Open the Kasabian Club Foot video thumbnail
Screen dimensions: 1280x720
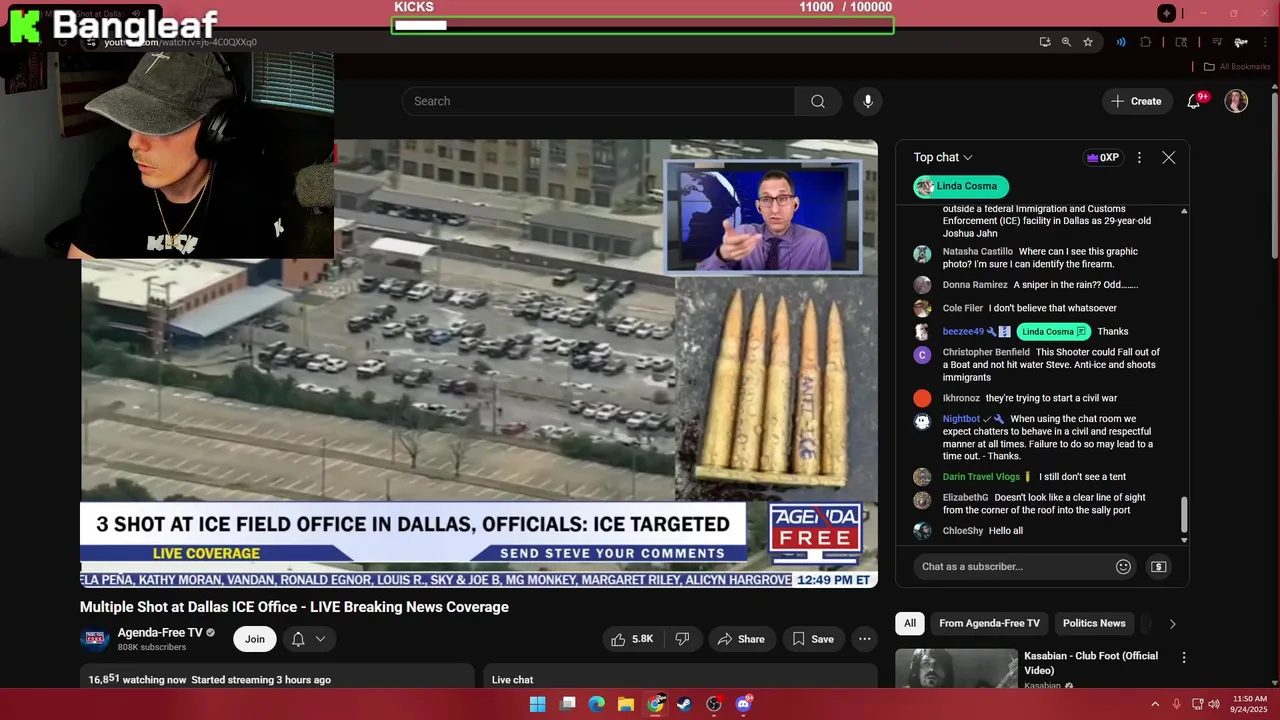(x=956, y=669)
